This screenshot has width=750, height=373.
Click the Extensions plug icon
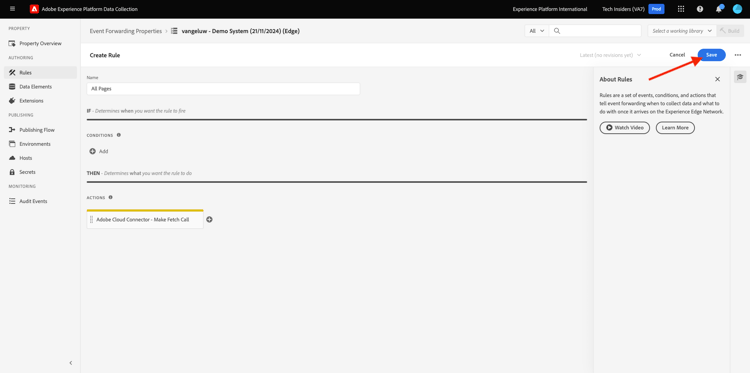tap(12, 101)
